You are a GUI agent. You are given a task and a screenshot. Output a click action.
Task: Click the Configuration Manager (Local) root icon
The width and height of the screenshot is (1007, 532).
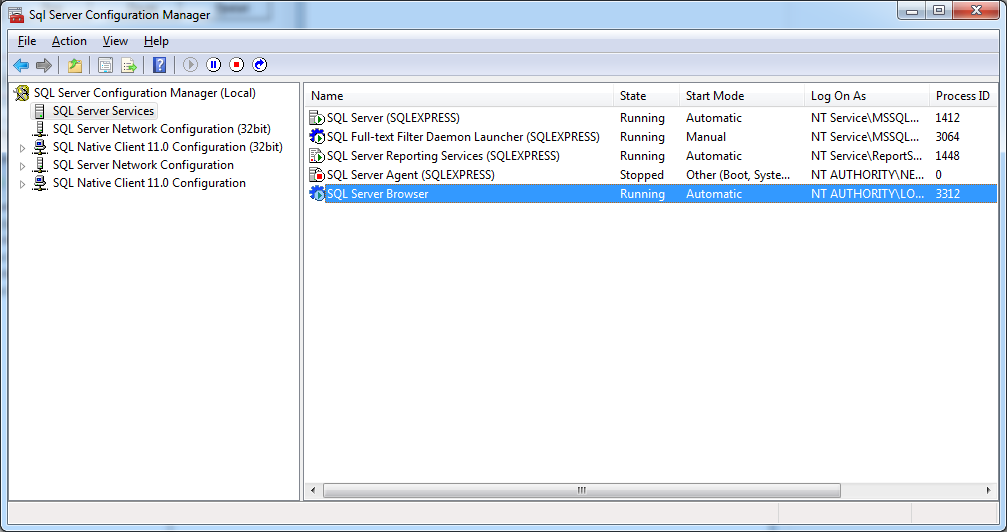pyautogui.click(x=22, y=93)
